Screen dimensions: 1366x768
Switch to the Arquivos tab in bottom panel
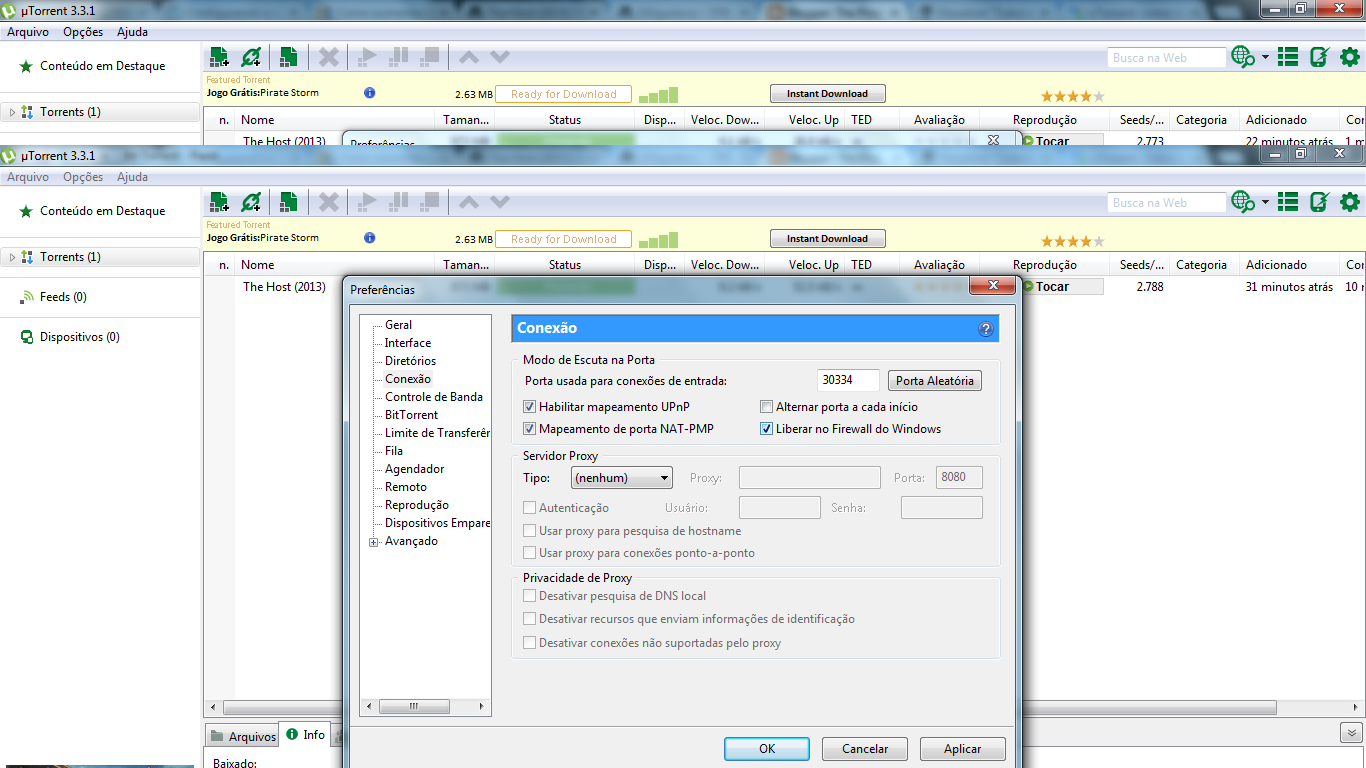(x=242, y=736)
